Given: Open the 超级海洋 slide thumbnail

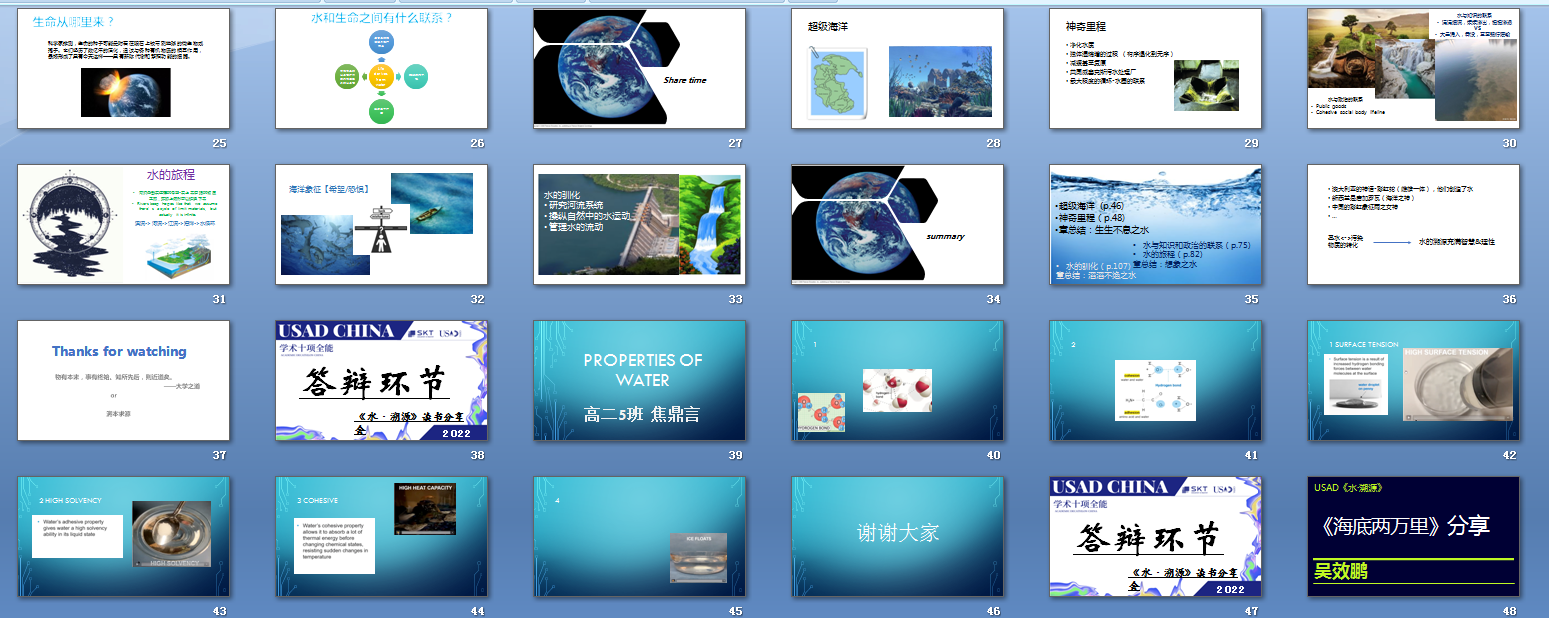Looking at the screenshot, I should (898, 68).
